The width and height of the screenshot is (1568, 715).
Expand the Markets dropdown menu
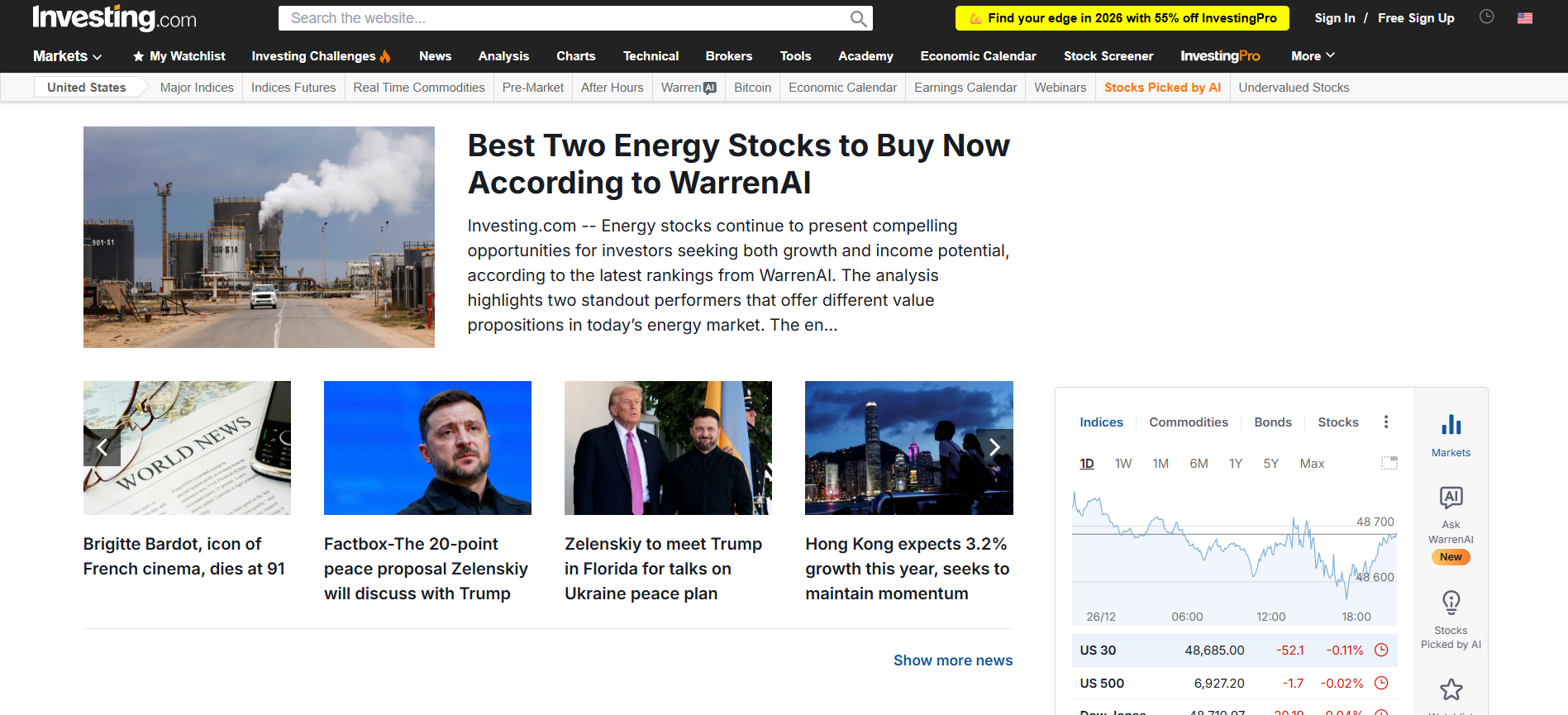(67, 56)
